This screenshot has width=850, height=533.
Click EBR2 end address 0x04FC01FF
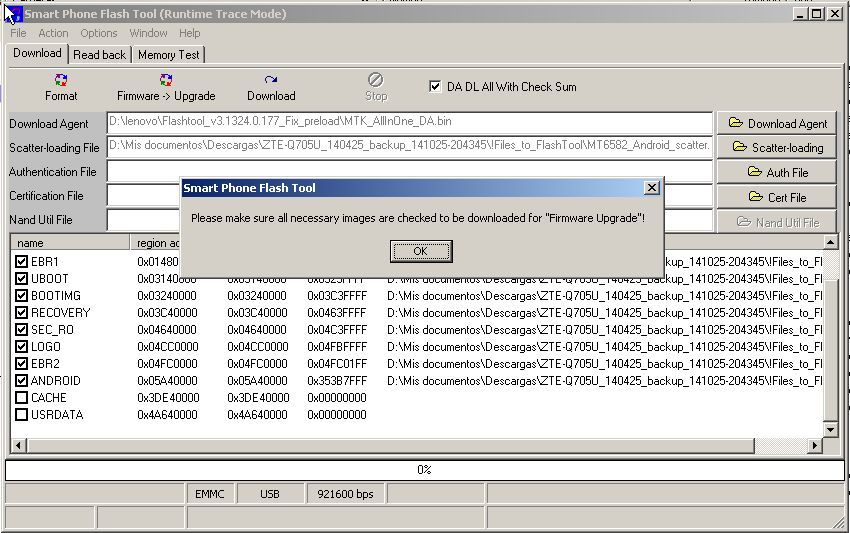[337, 364]
